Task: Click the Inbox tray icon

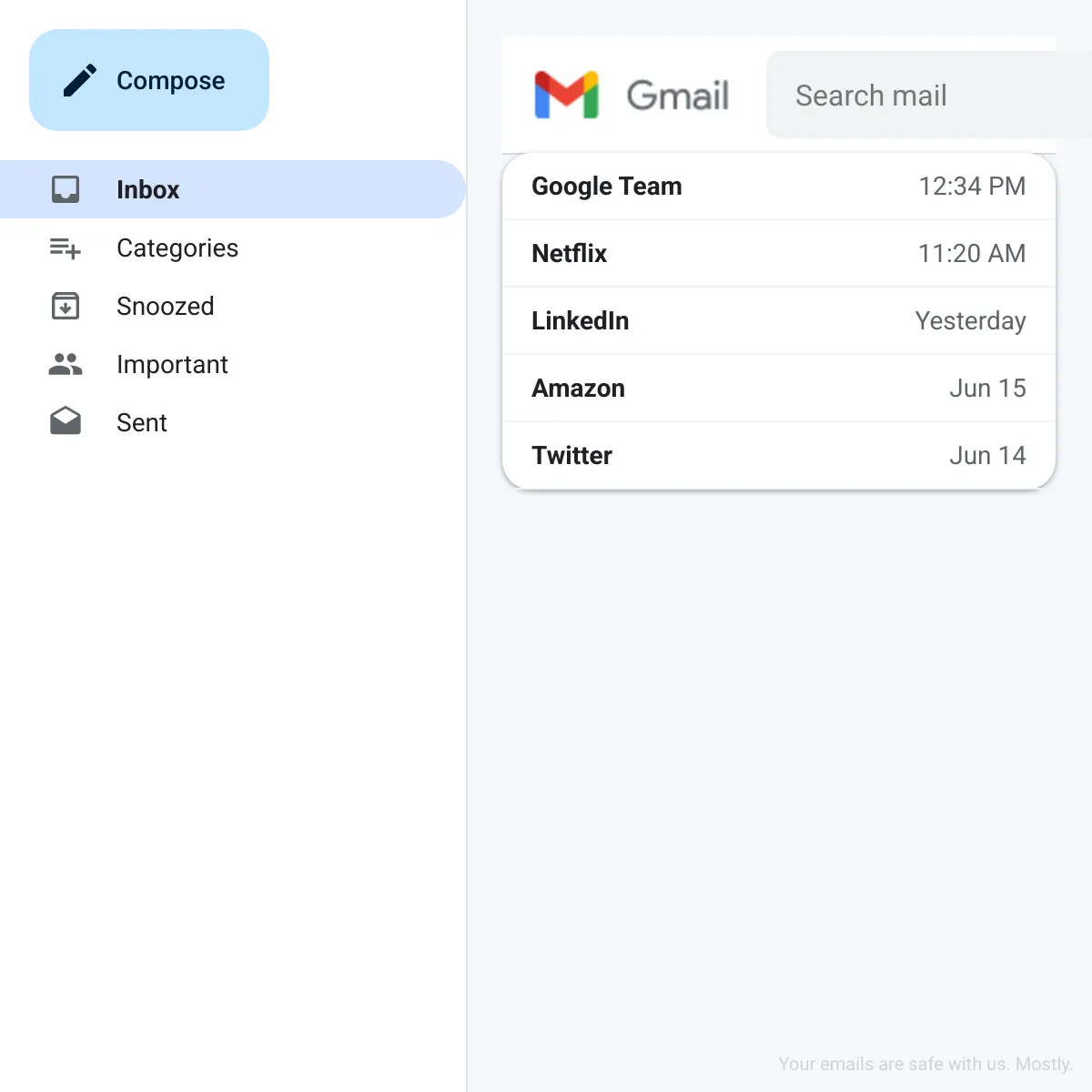Action: point(66,189)
